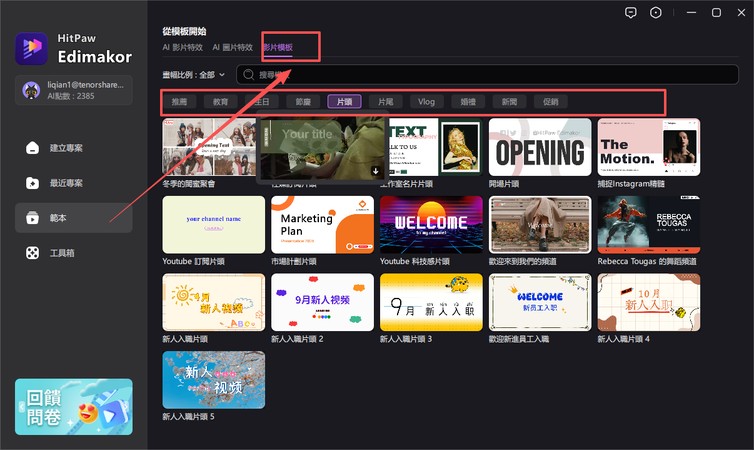Click the HitPaw Edimakor logo icon
The image size is (754, 450).
click(x=31, y=48)
